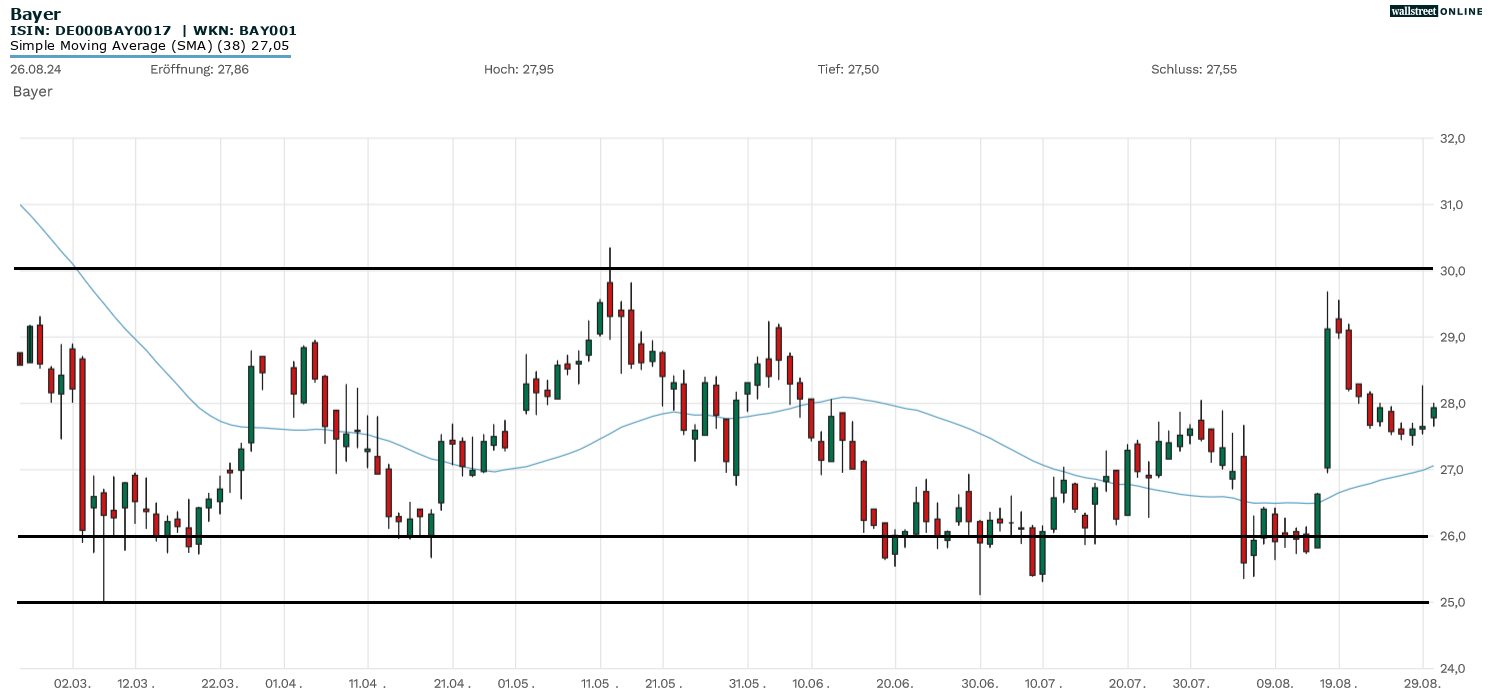This screenshot has height=689, width=1490.
Task: Click the Bayer headline at top left
Action: 35,14
